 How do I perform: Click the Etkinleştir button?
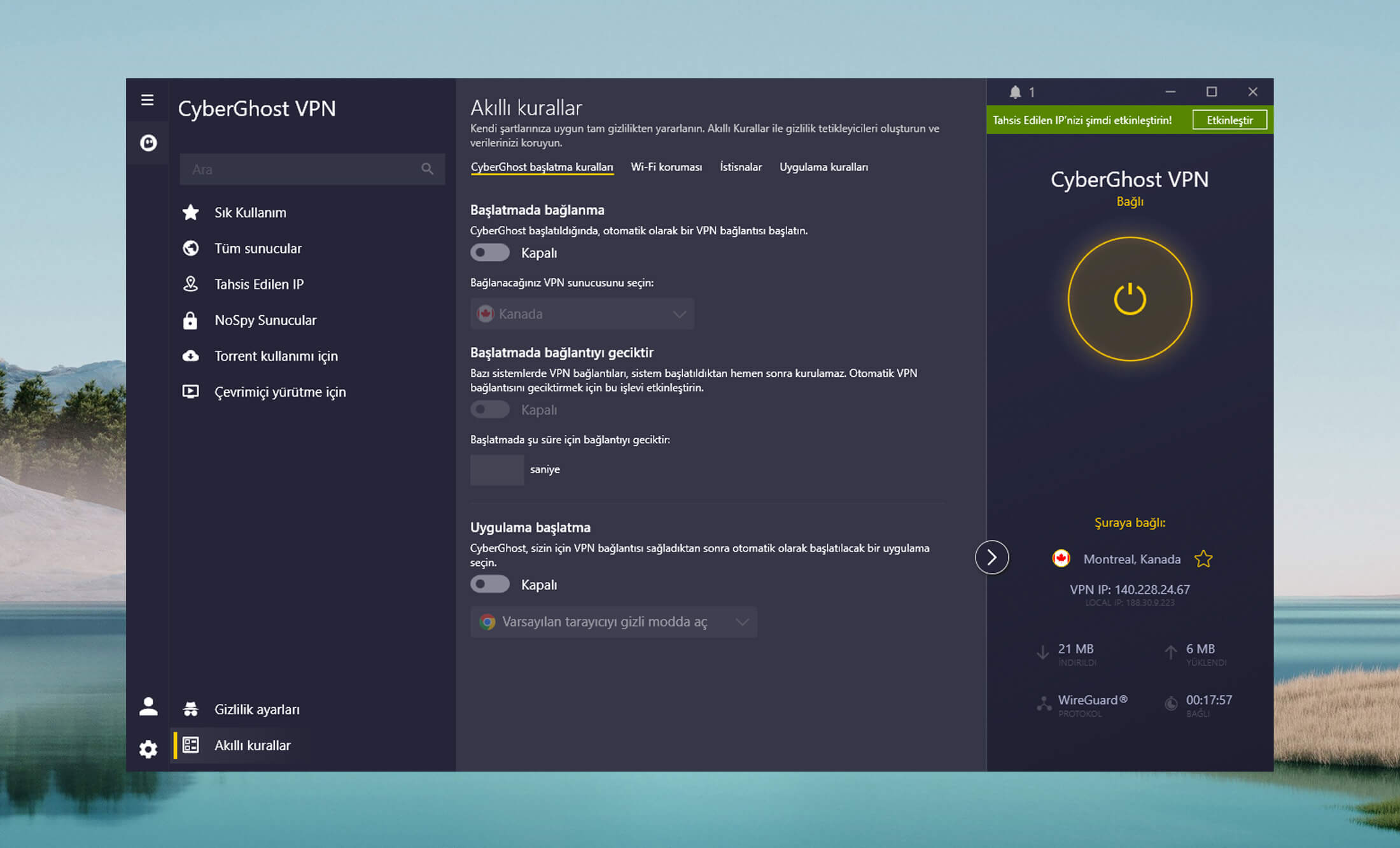tap(1228, 119)
